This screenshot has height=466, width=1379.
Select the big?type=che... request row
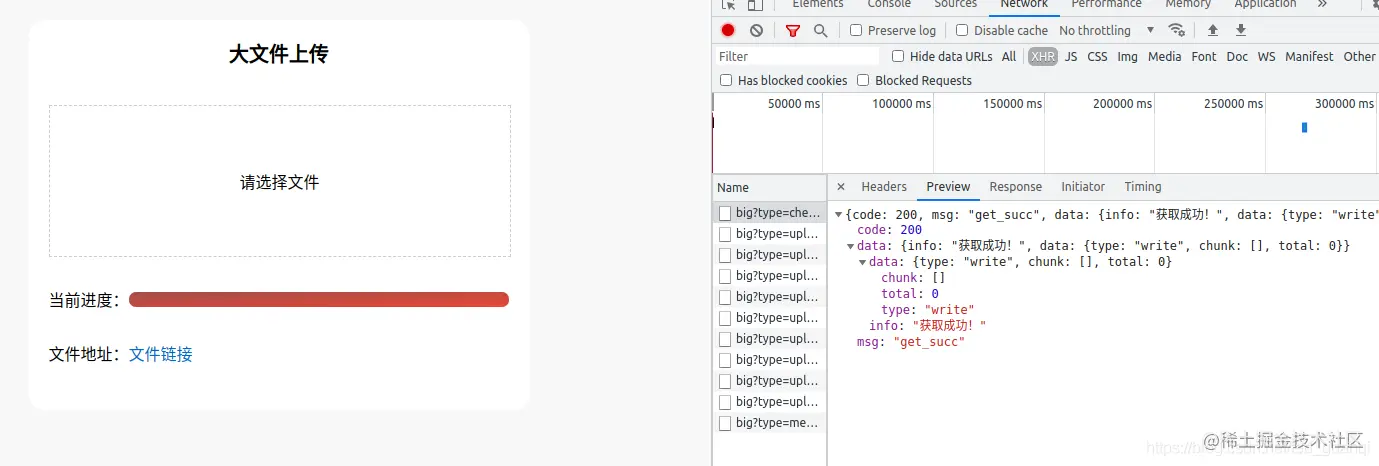[770, 213]
